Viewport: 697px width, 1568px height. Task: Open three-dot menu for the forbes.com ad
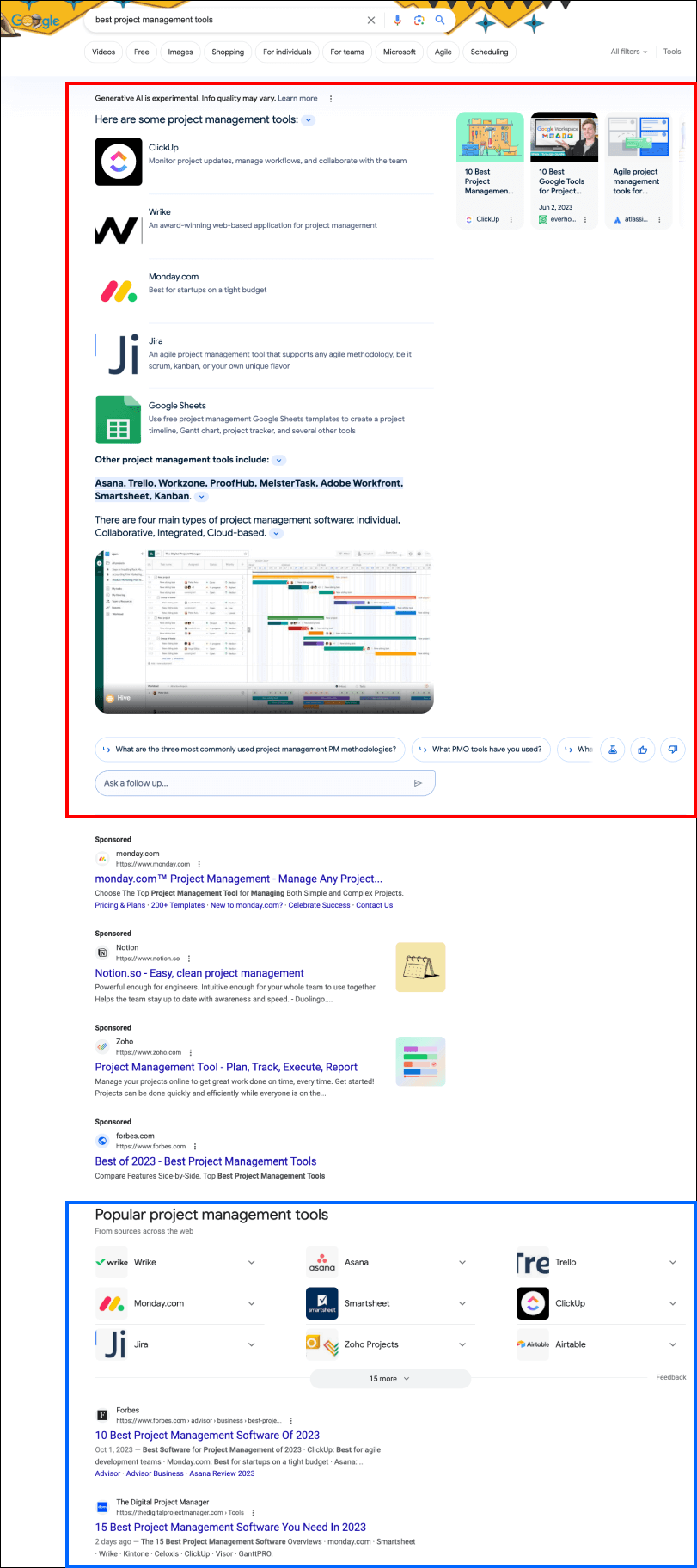click(x=195, y=1146)
